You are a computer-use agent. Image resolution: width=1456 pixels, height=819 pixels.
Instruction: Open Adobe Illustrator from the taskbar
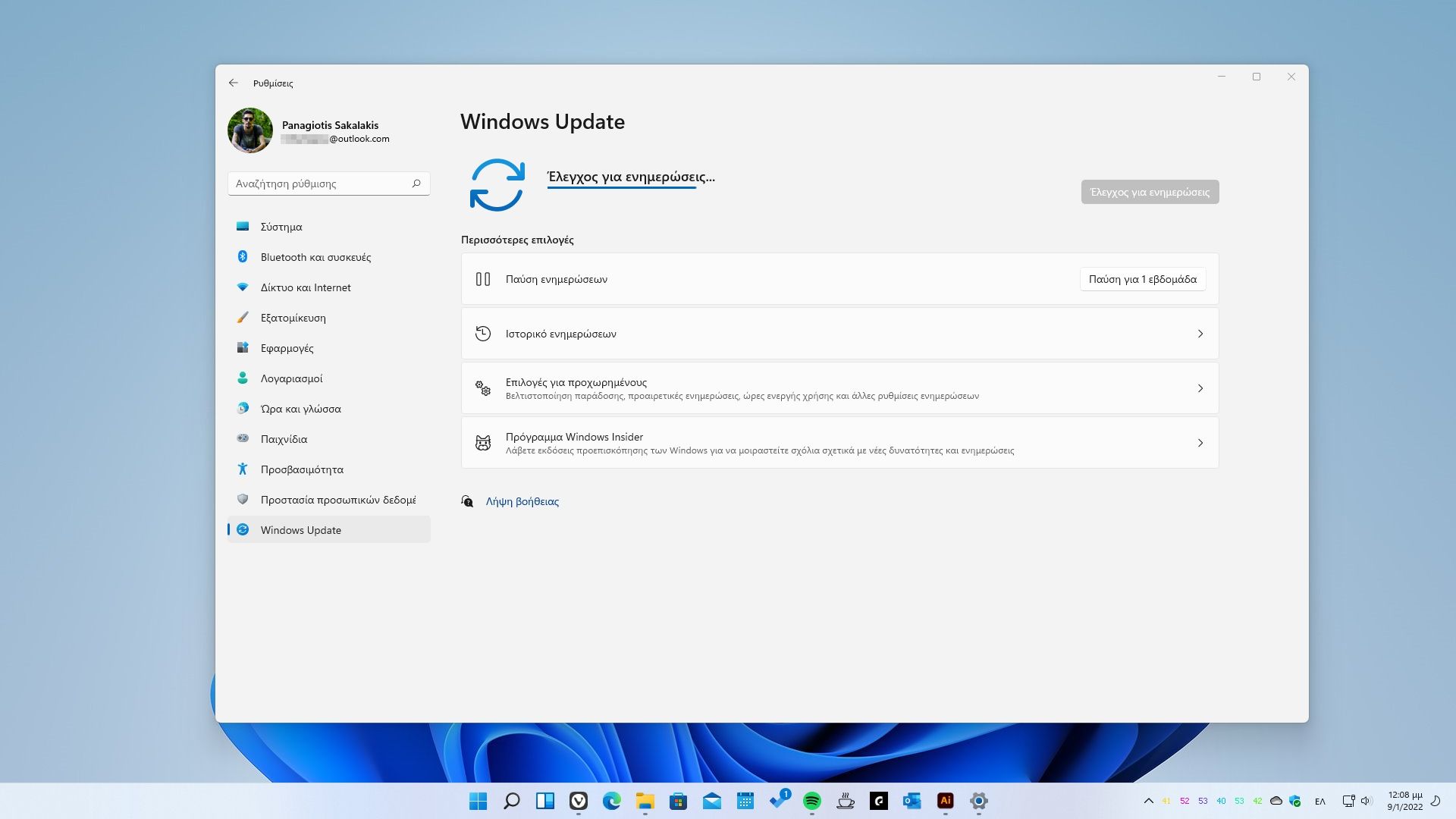tap(945, 801)
